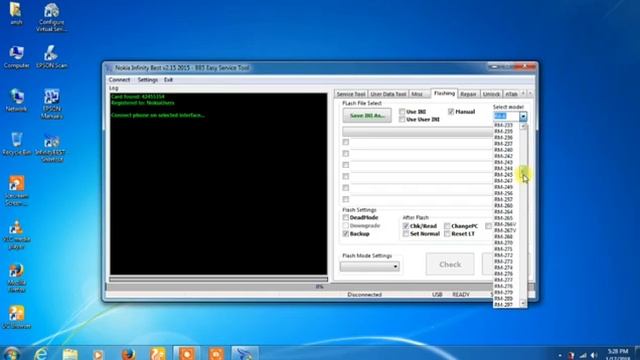Switch to the User Data Tool tab

tap(388, 94)
